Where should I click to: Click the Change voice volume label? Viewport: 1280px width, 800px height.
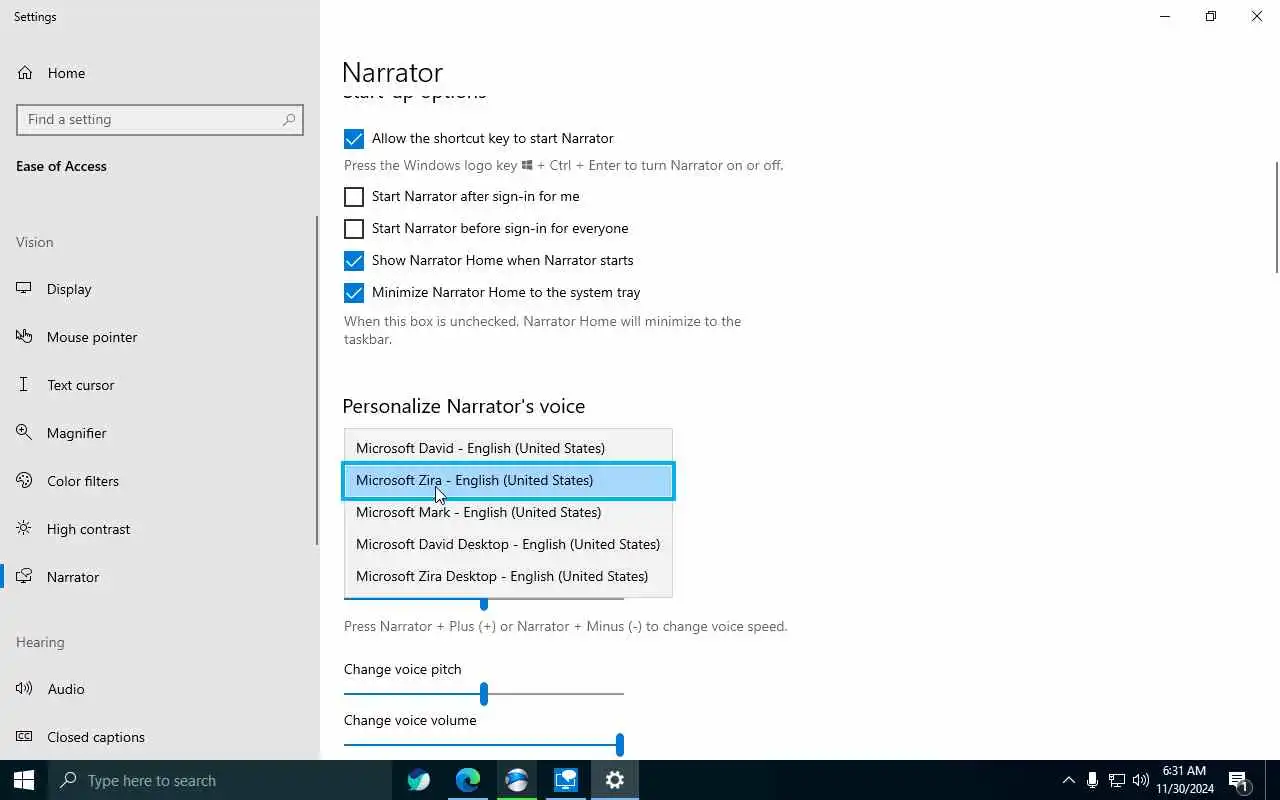[x=410, y=720]
